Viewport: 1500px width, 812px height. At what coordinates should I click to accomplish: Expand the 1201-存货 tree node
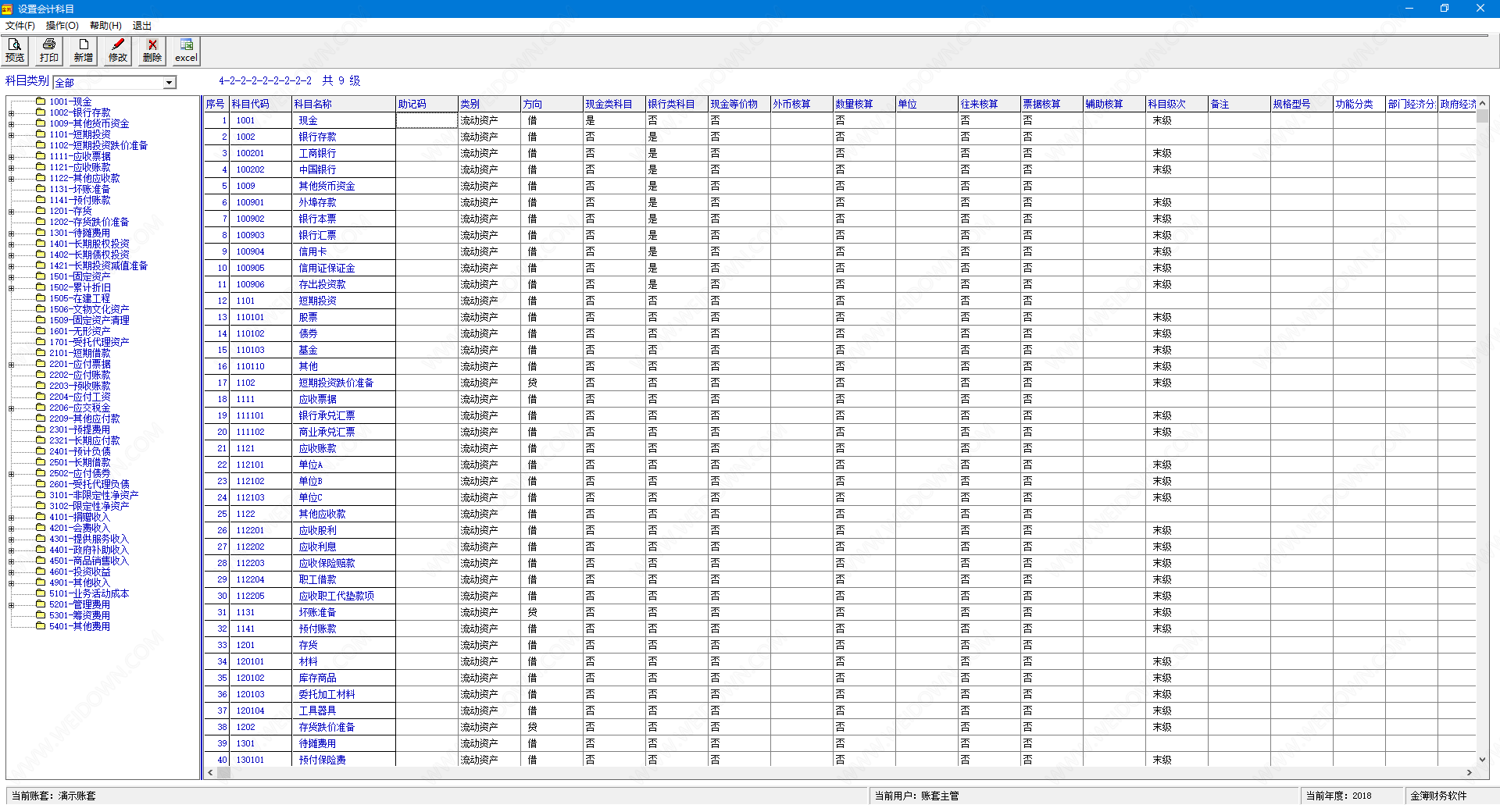point(12,212)
